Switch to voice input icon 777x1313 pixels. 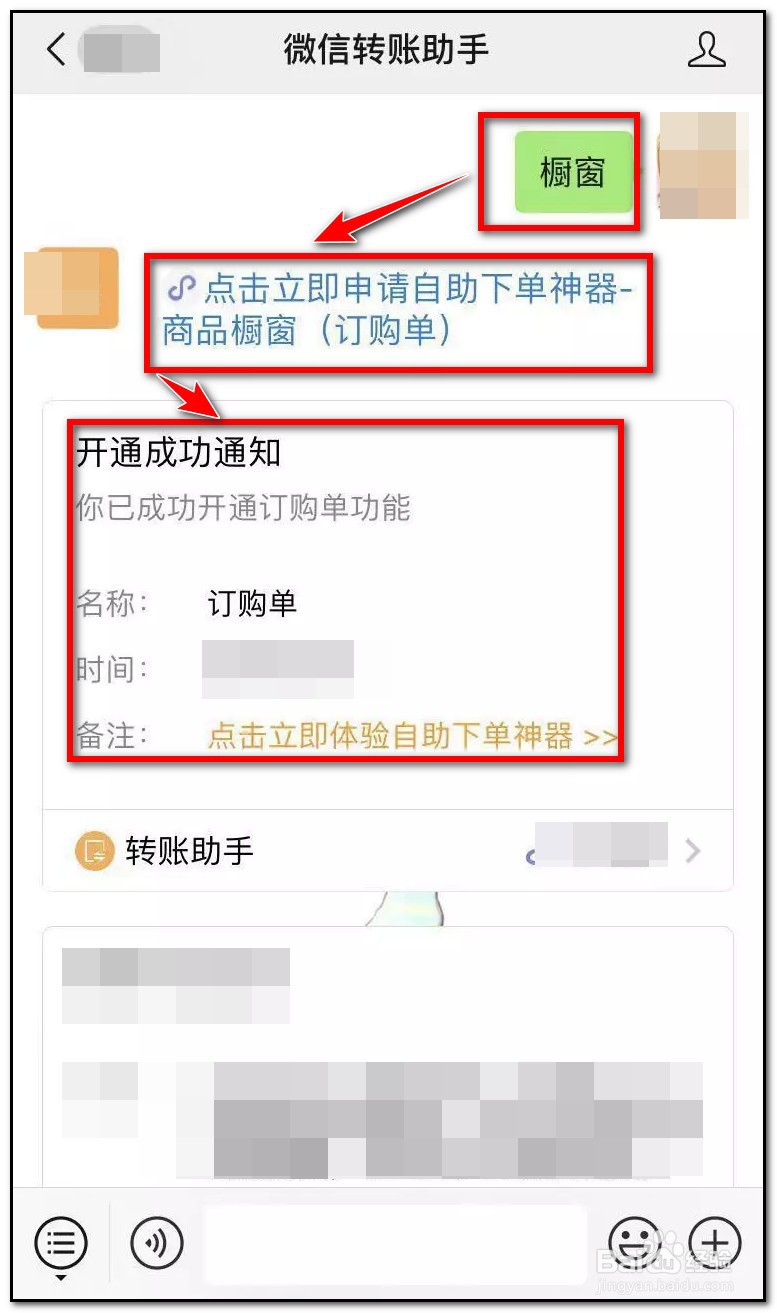coord(157,1243)
